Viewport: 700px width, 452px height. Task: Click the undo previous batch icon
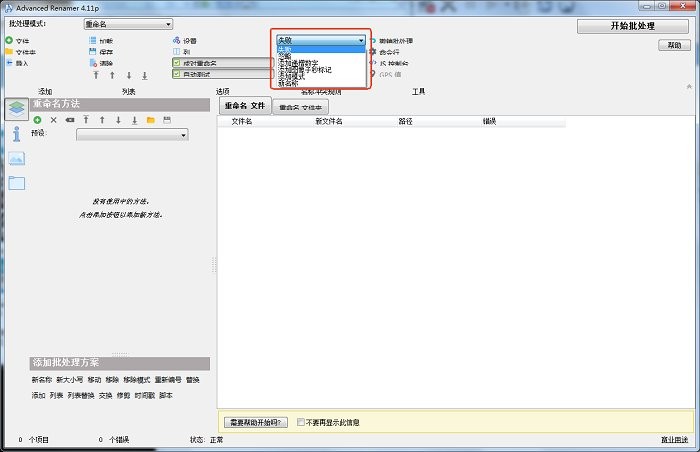[373, 41]
